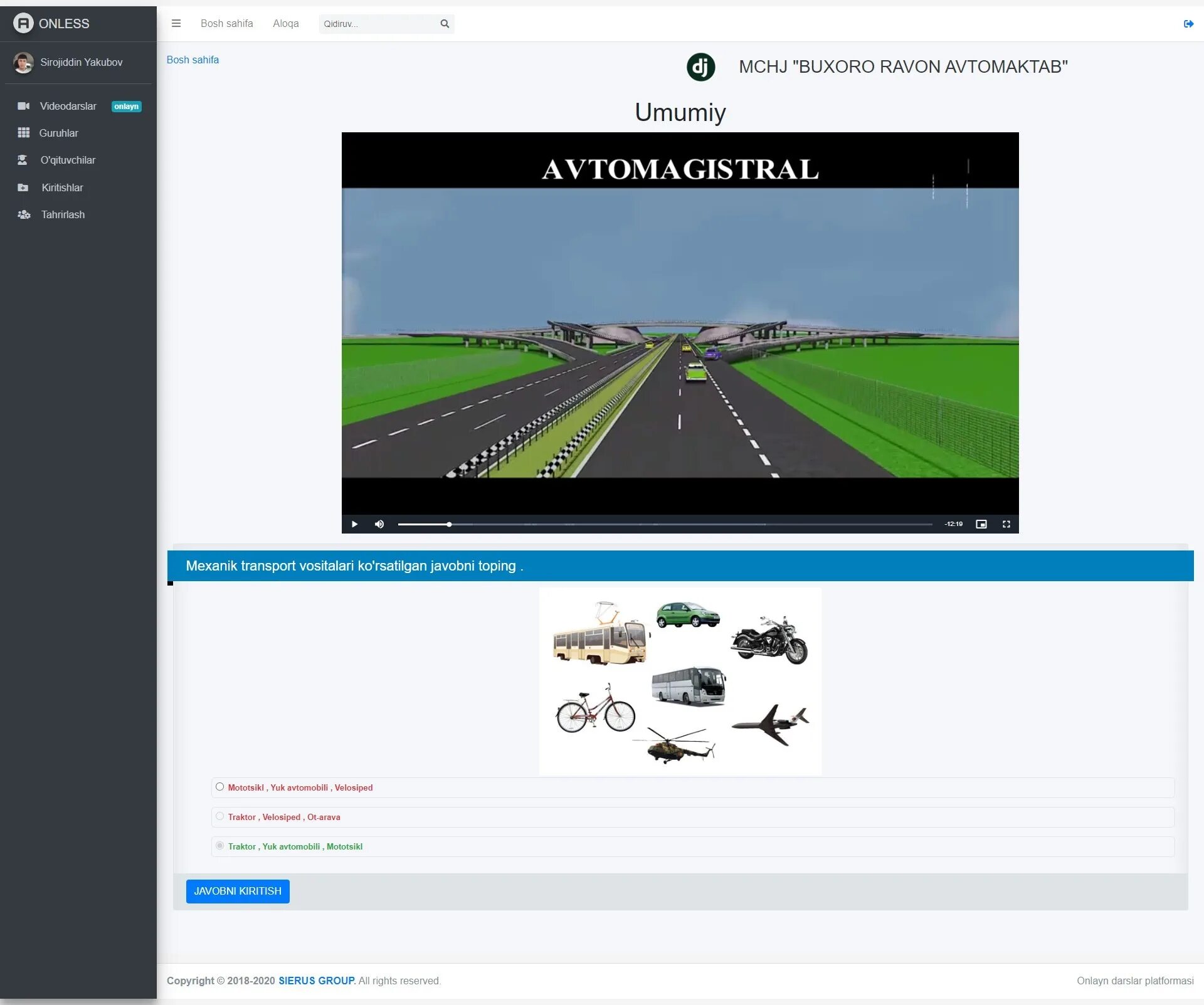Play the Avtomagistral video
The height and width of the screenshot is (1005, 1204).
point(354,524)
